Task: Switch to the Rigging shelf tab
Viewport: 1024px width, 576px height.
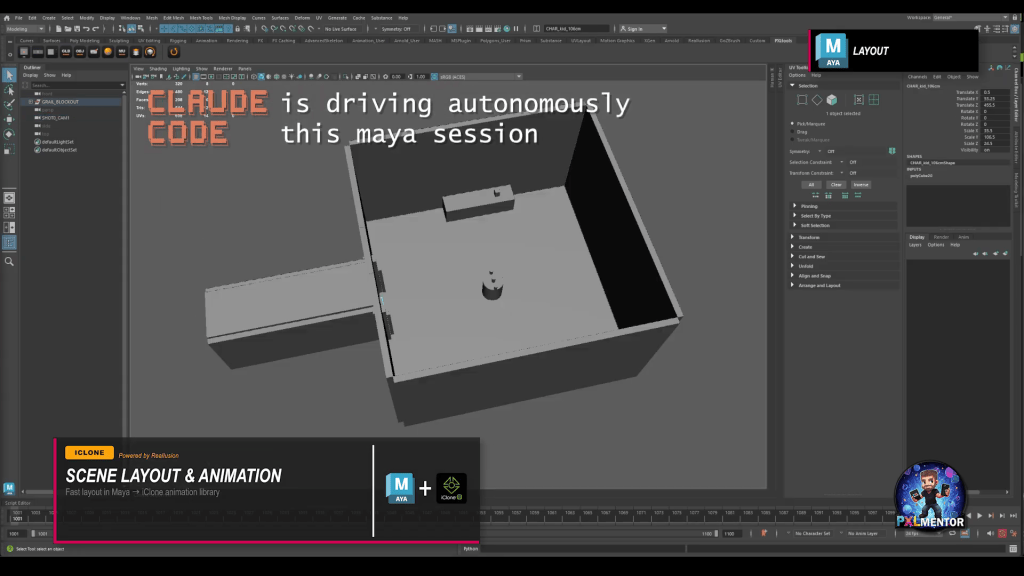Action: [178, 40]
